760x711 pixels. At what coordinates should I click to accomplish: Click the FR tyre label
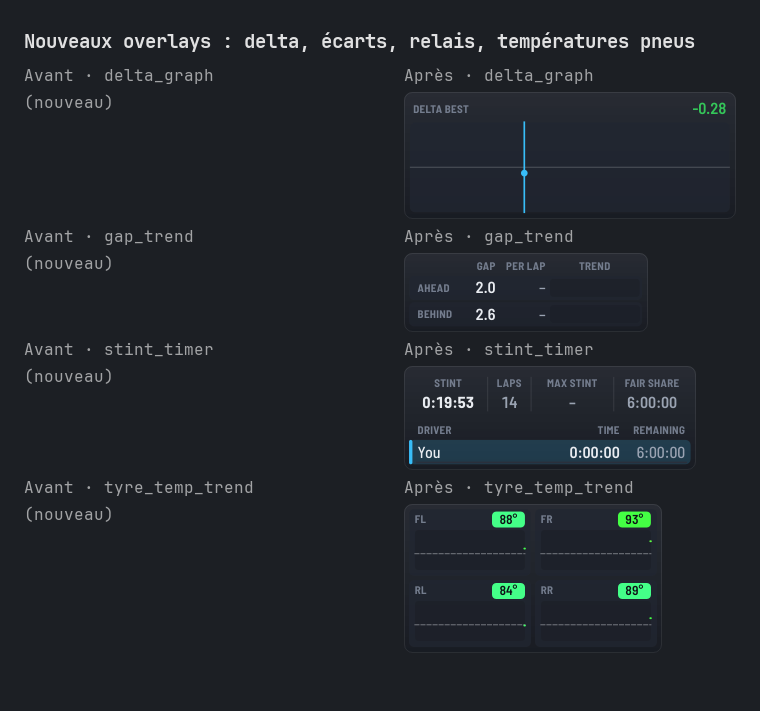(546, 520)
